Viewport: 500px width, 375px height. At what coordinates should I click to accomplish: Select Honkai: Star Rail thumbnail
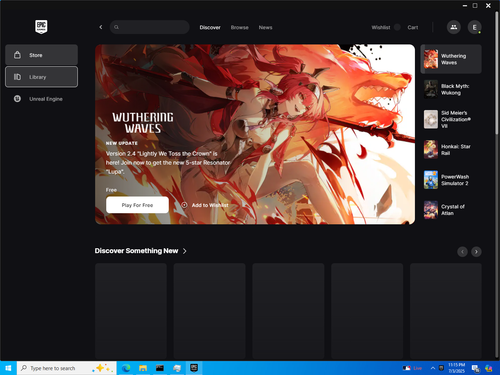point(431,149)
